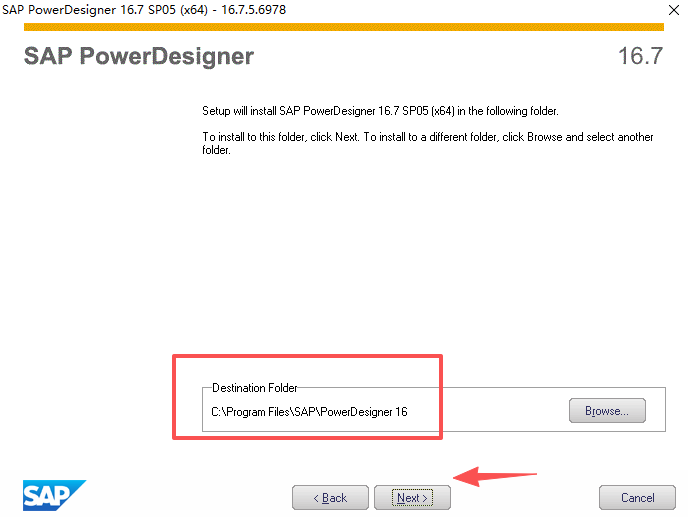This screenshot has height=517, width=688.
Task: Click the 'Destination Folder' group label
Action: coord(254,388)
